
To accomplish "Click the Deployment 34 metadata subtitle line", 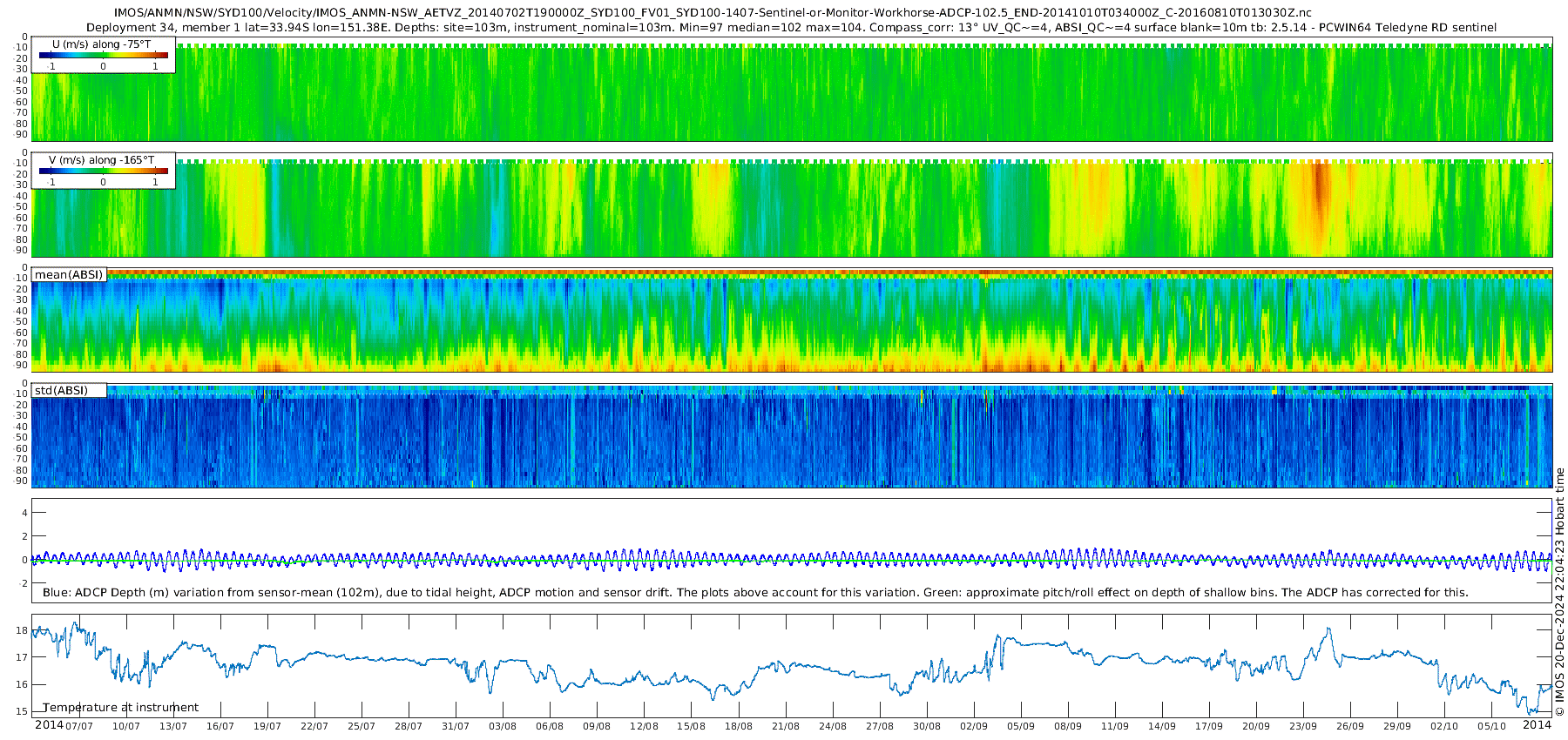I will (791, 28).
